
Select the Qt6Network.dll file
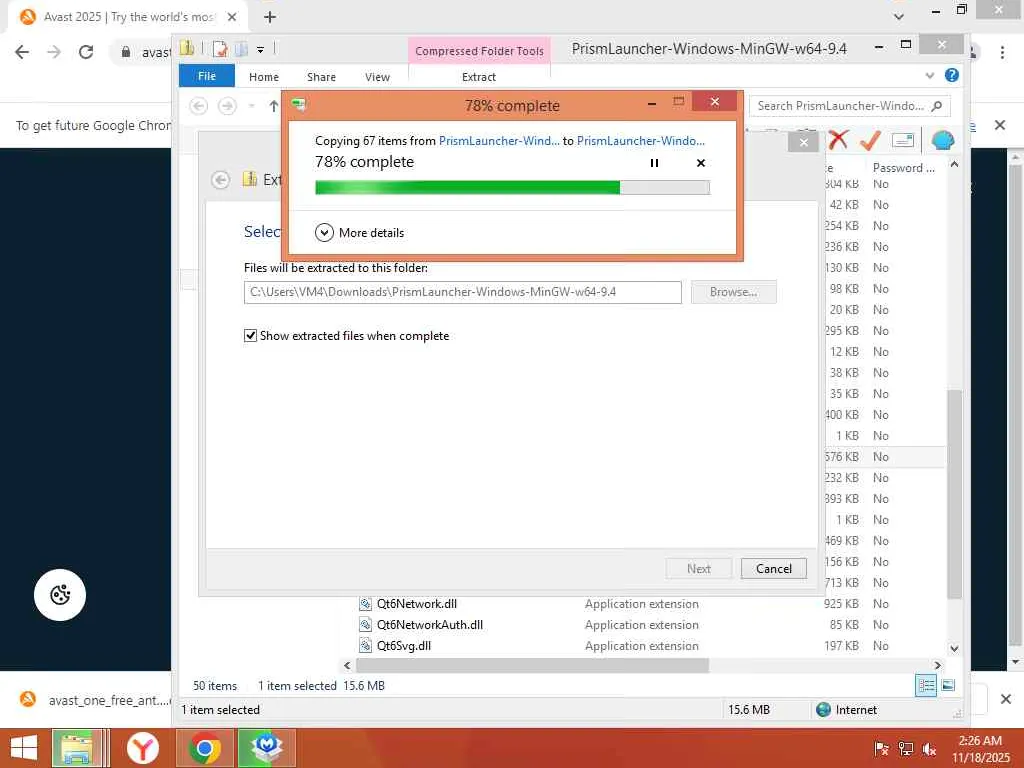tap(416, 604)
